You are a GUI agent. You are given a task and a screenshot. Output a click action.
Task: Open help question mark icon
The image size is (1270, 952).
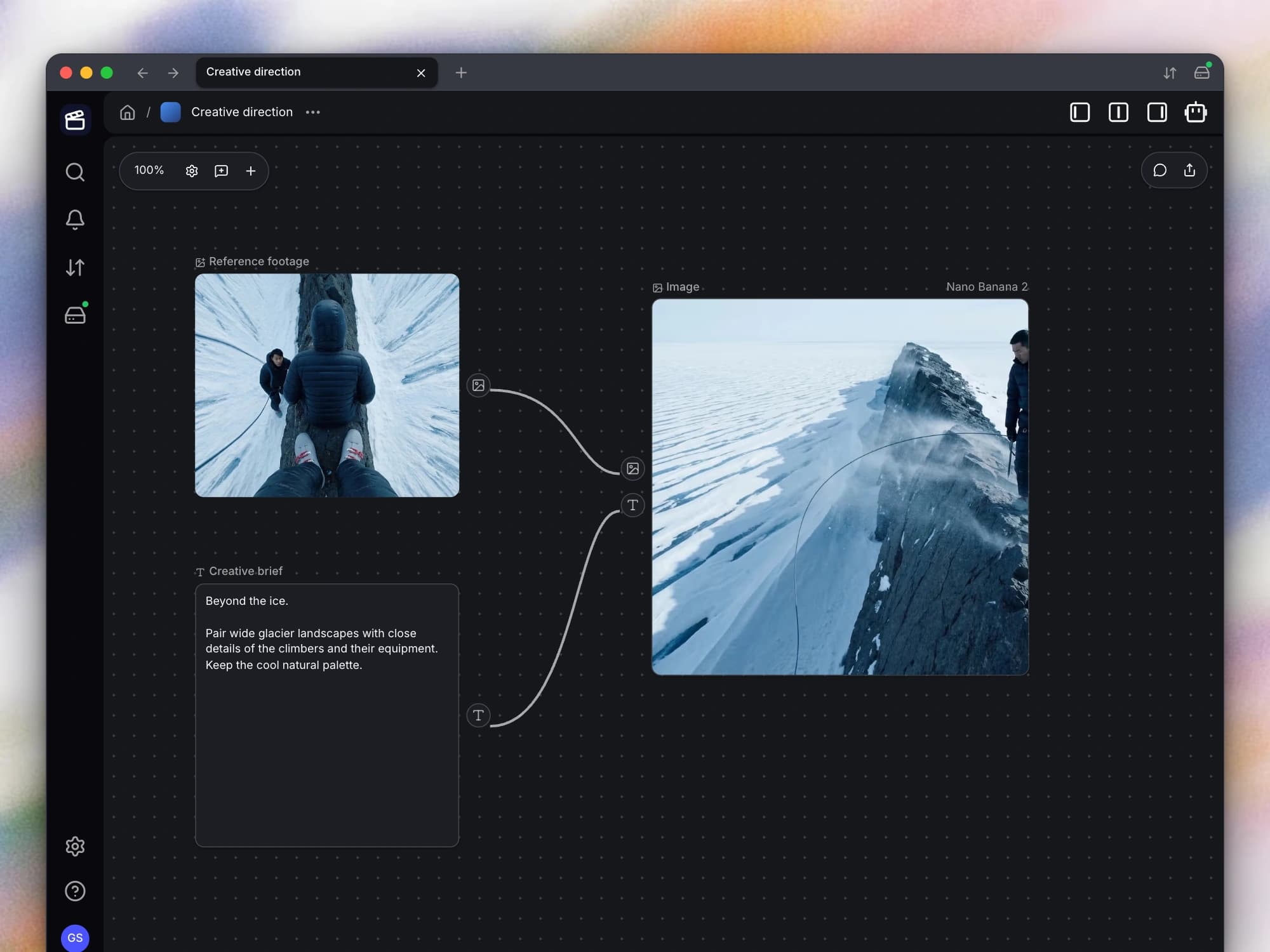tap(75, 891)
